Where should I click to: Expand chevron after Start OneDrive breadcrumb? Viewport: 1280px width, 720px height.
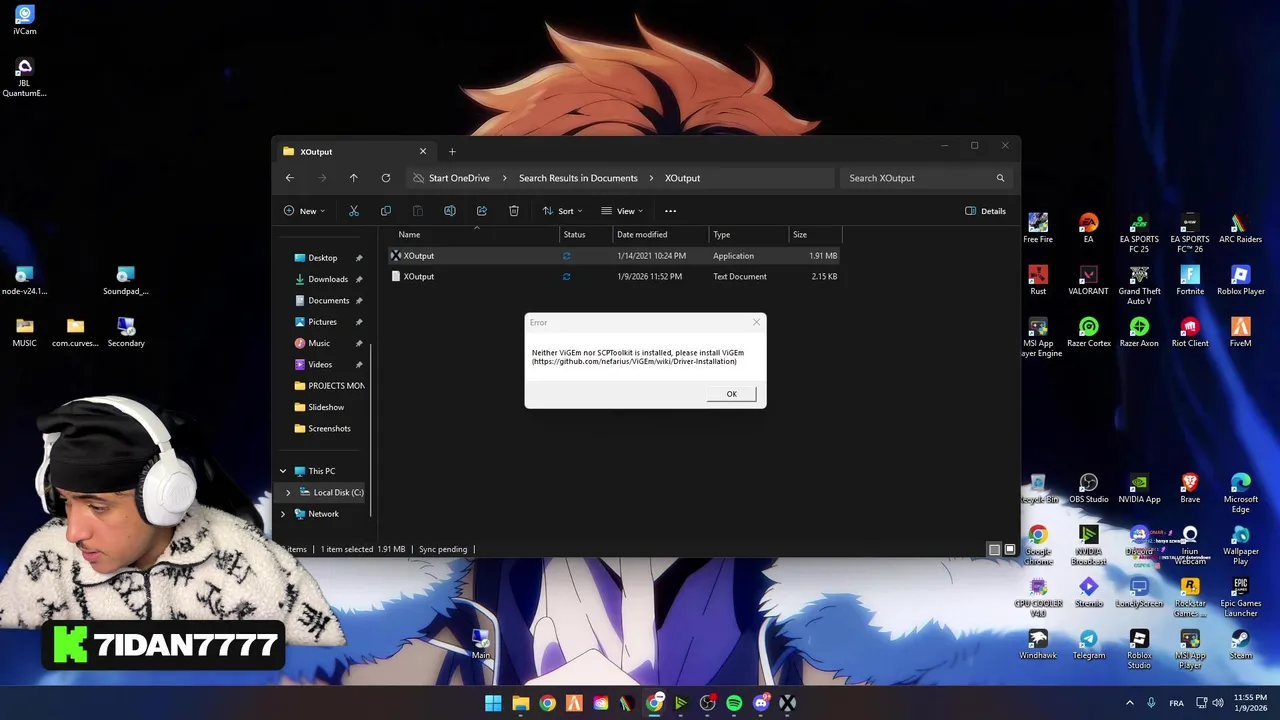point(504,178)
